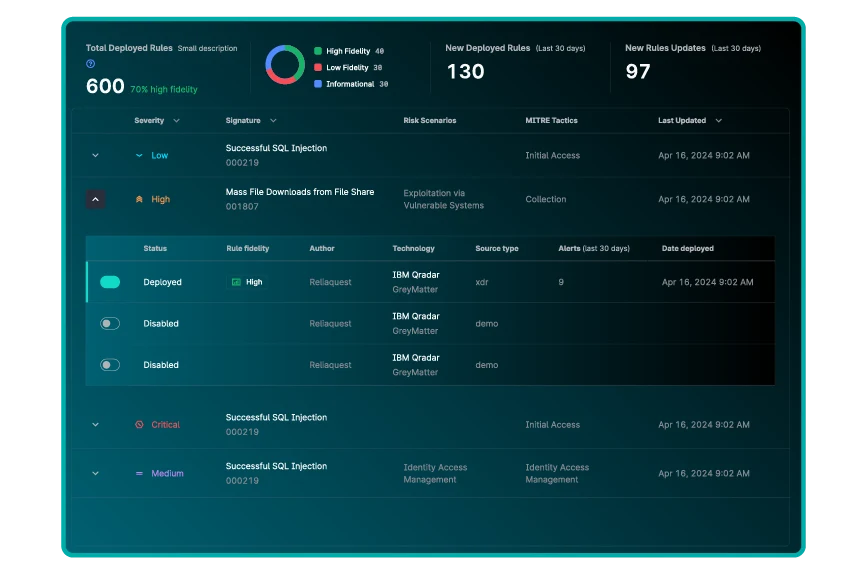The height and width of the screenshot is (569, 862).
Task: Open the Last Updated column dropdown
Action: (x=719, y=120)
